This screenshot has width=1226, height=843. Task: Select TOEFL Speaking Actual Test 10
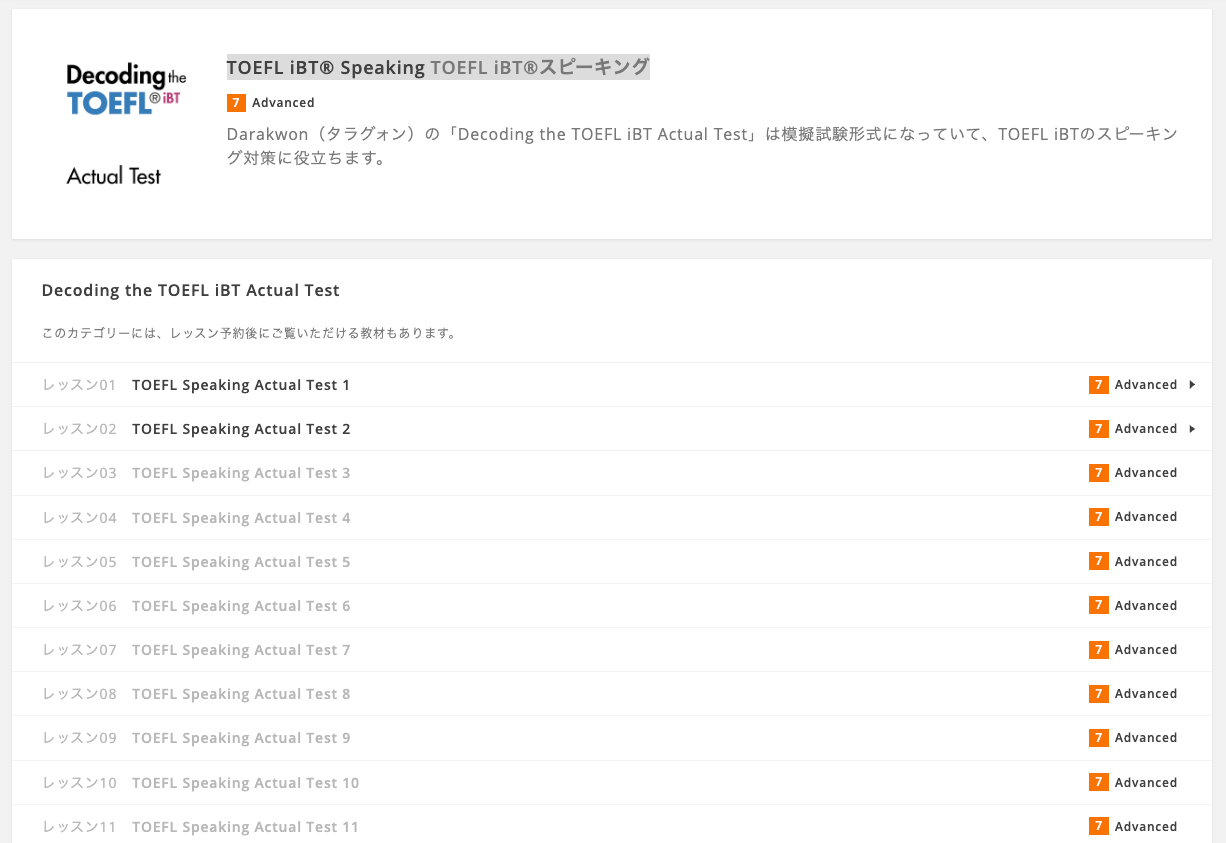246,783
